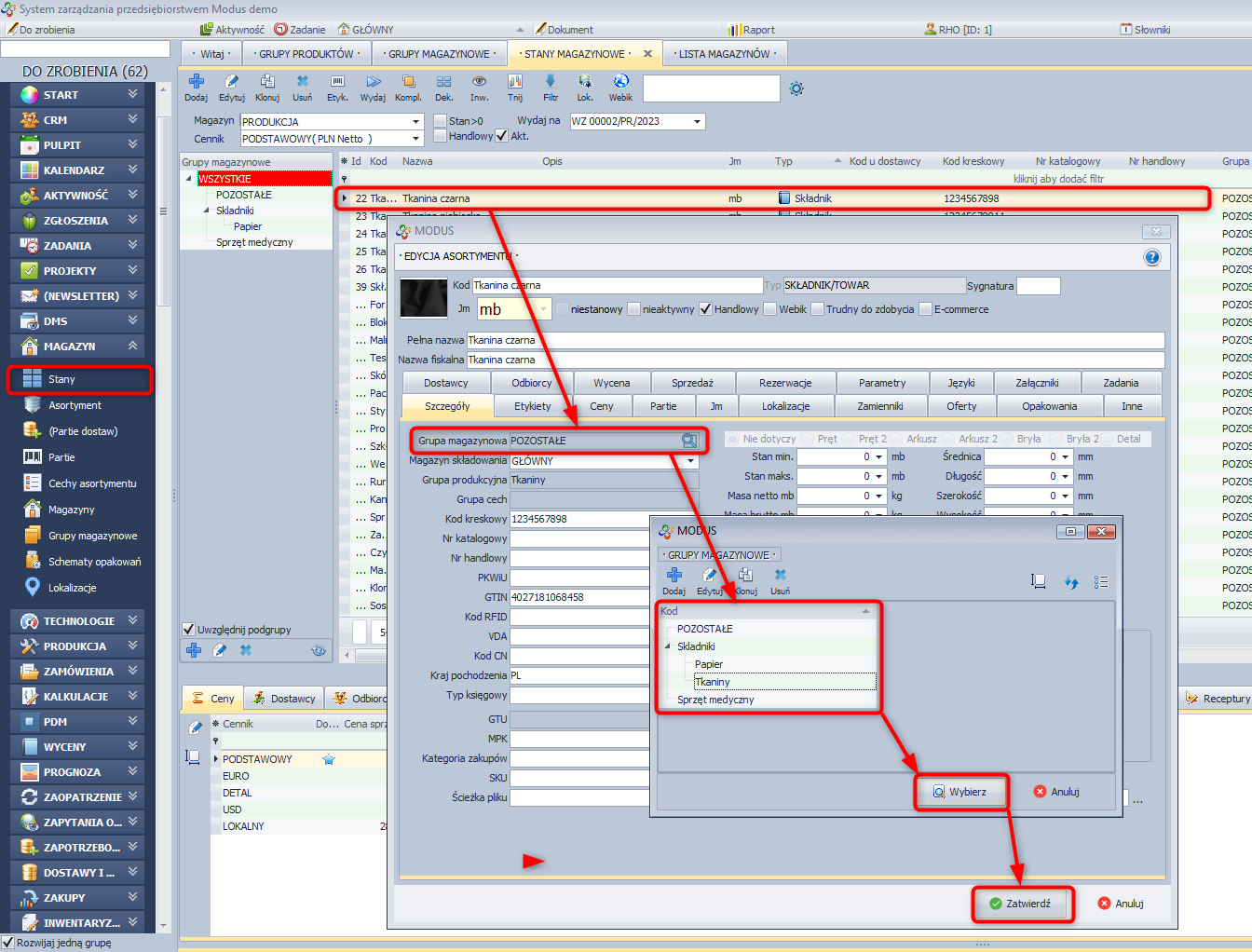The image size is (1252, 952).
Task: Click the Webik globe icon
Action: click(x=620, y=83)
